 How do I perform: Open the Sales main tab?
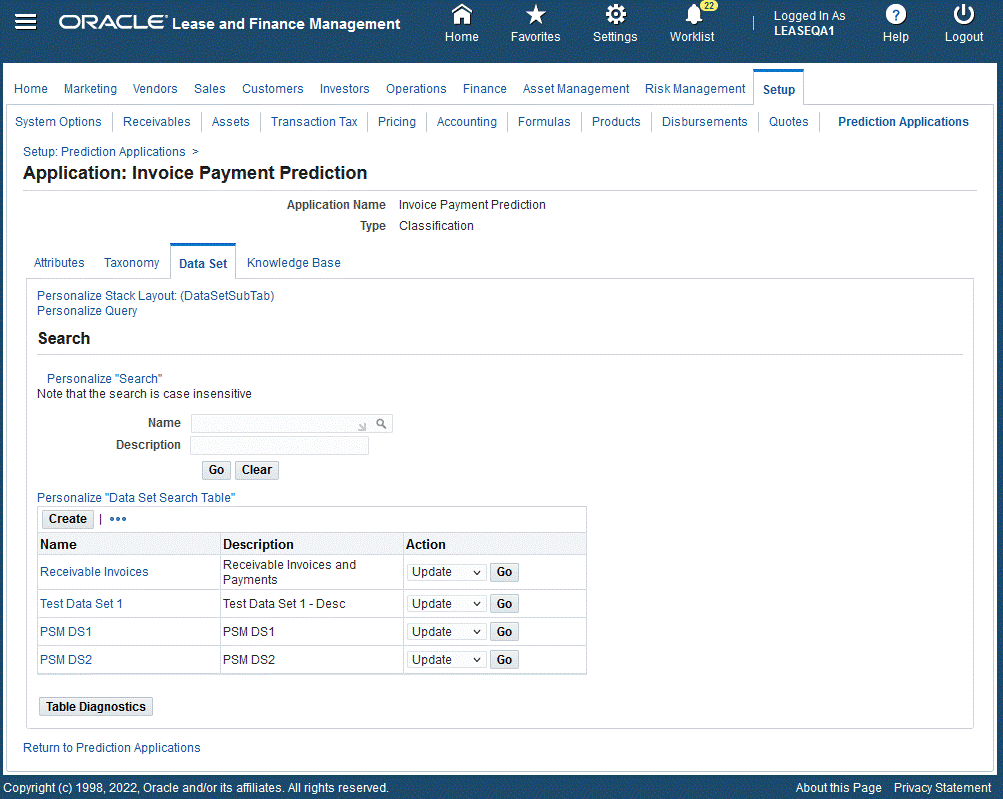pyautogui.click(x=210, y=89)
